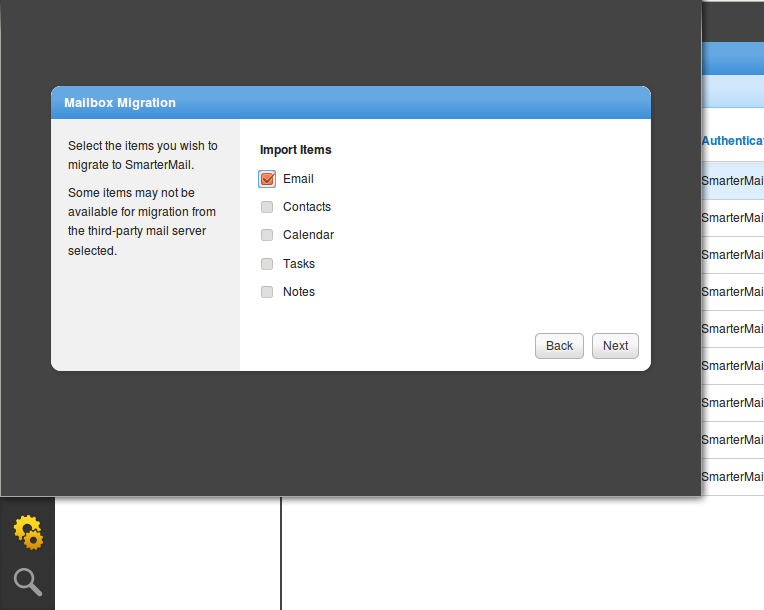The width and height of the screenshot is (764, 610).
Task: Click the Mailbox Migration dialog title
Action: coord(120,103)
